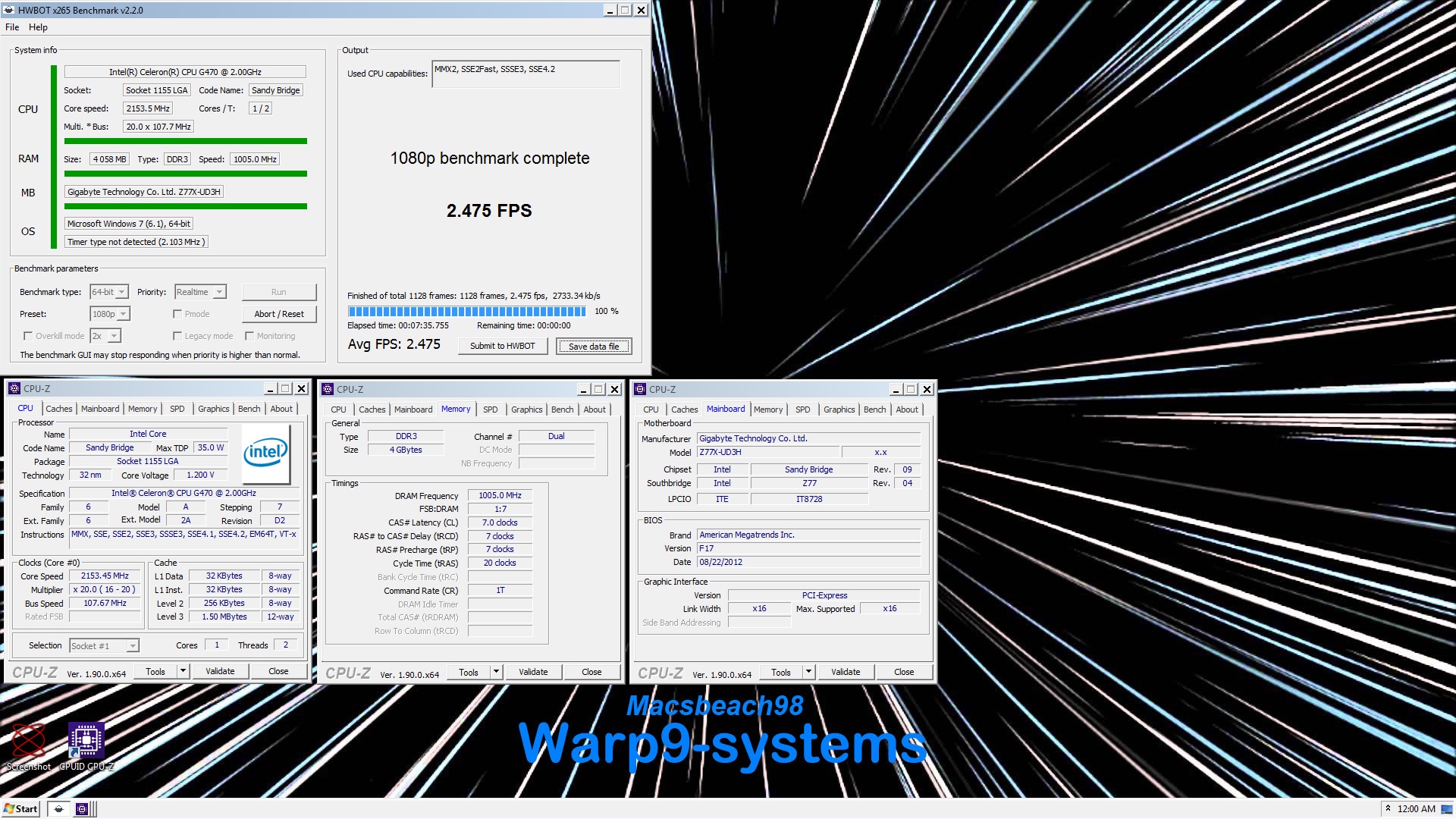The image size is (1456, 819).
Task: Open the Windows Start menu
Action: [x=20, y=808]
